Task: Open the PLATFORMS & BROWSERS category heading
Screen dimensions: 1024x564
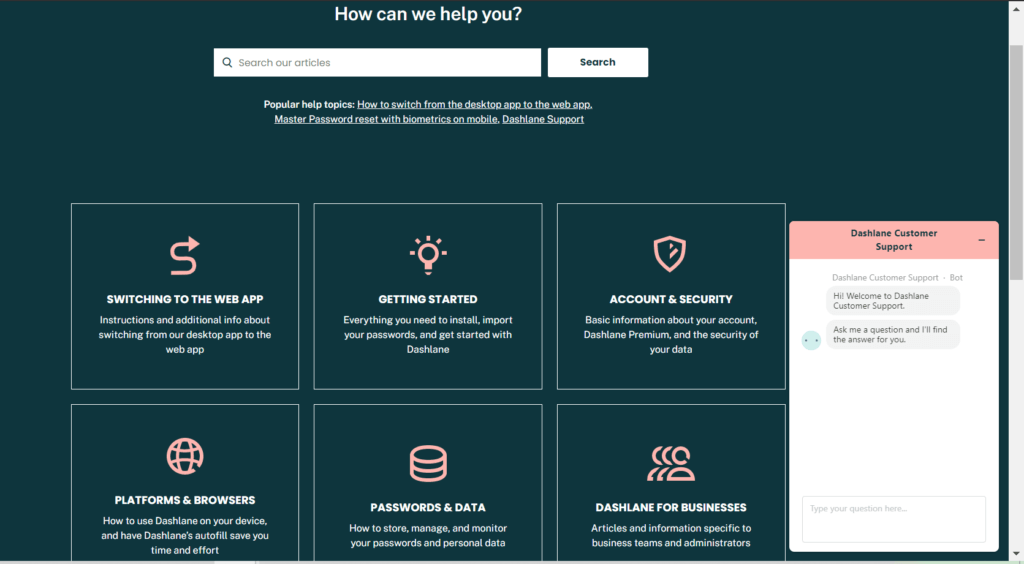Action: tap(185, 500)
